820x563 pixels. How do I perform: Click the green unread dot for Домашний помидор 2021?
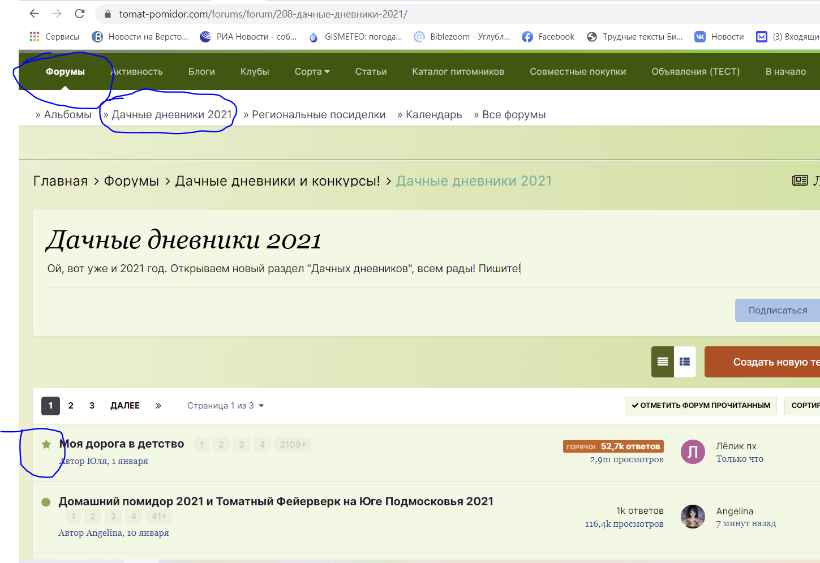point(46,502)
